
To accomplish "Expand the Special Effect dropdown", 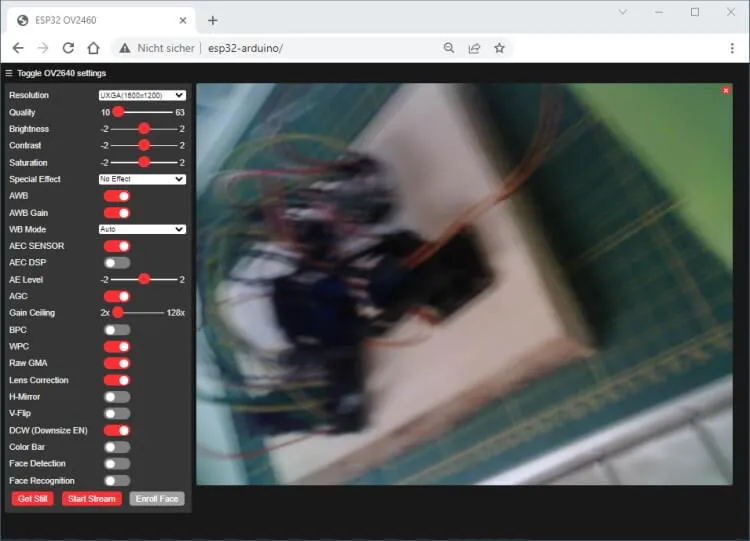I will pos(142,179).
